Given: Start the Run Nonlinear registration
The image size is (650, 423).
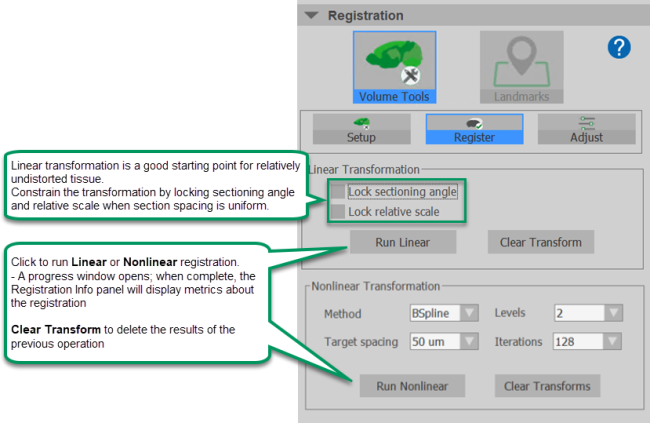Looking at the screenshot, I should pyautogui.click(x=412, y=386).
